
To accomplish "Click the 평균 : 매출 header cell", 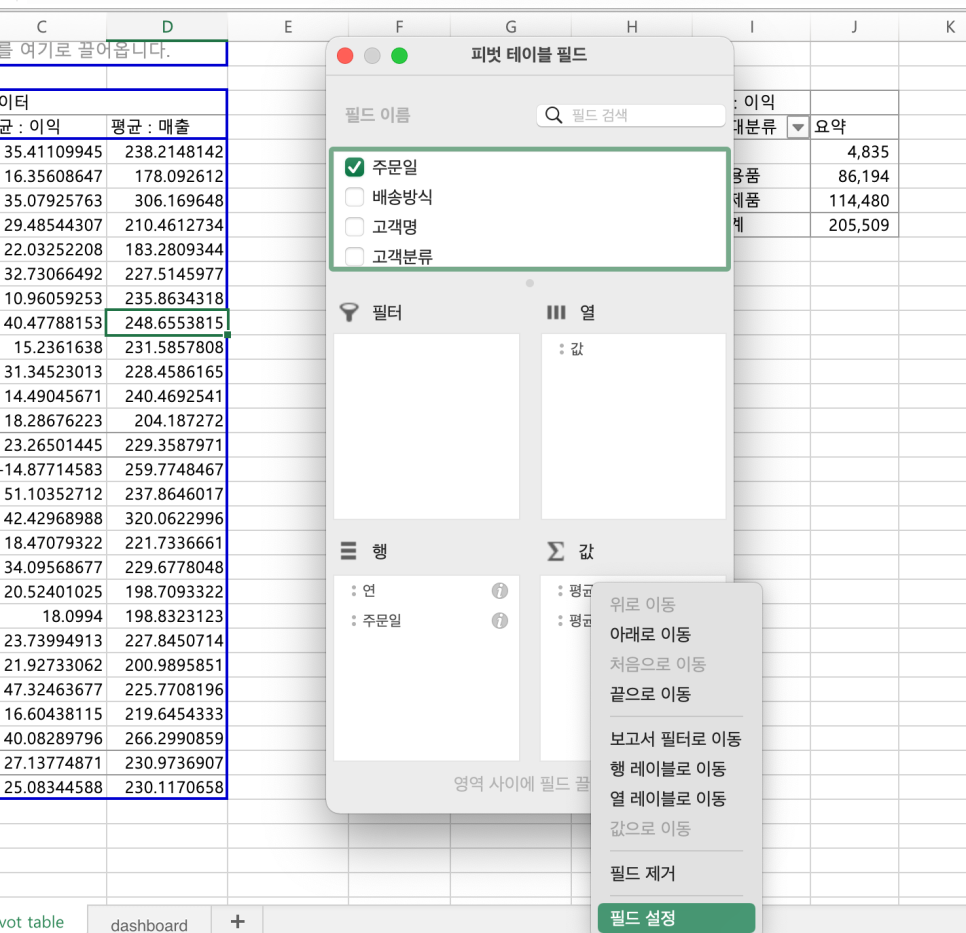I will tap(167, 127).
